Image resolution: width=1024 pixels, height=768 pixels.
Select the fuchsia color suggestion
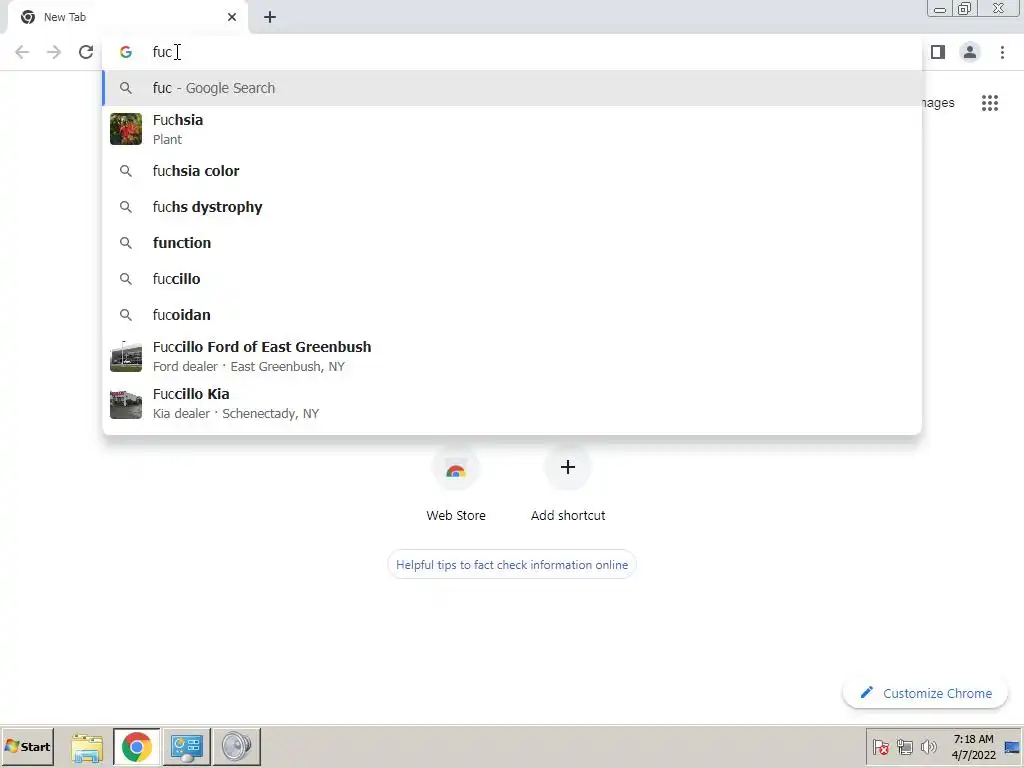[x=512, y=171]
